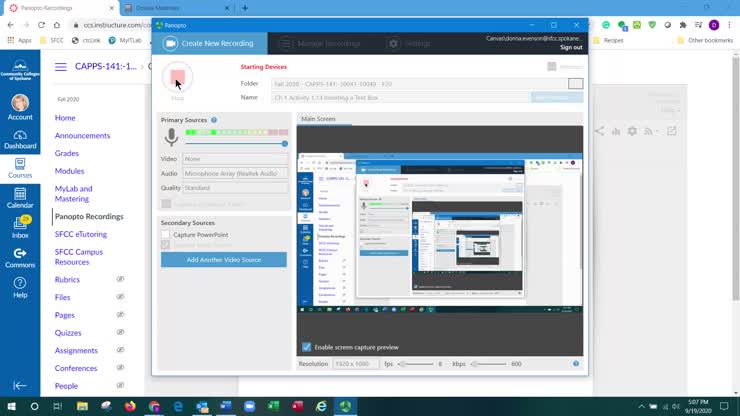This screenshot has width=740, height=416.
Task: Open the Canvas Calendar icon
Action: [19, 197]
